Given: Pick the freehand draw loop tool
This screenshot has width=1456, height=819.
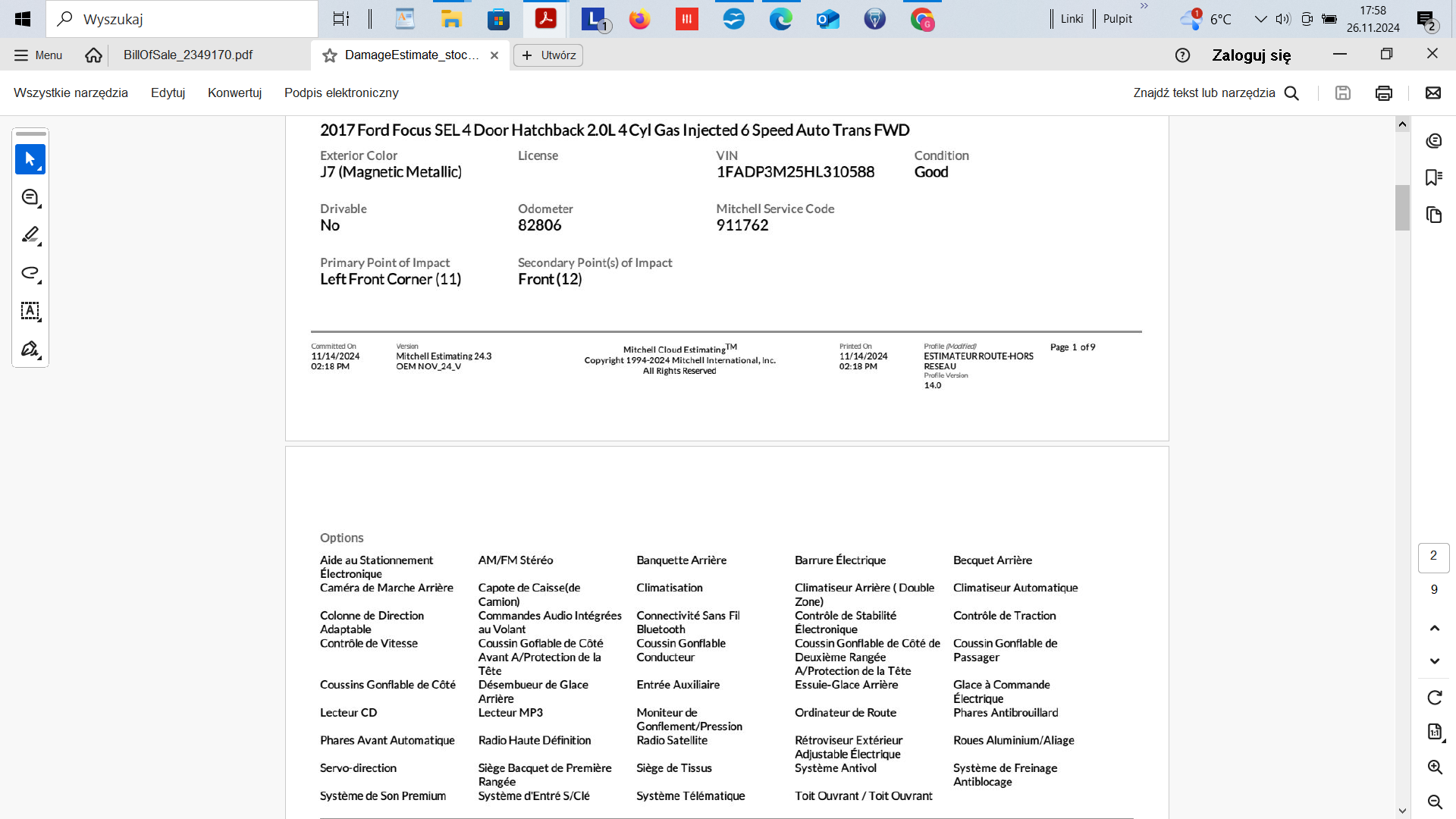Looking at the screenshot, I should point(30,273).
